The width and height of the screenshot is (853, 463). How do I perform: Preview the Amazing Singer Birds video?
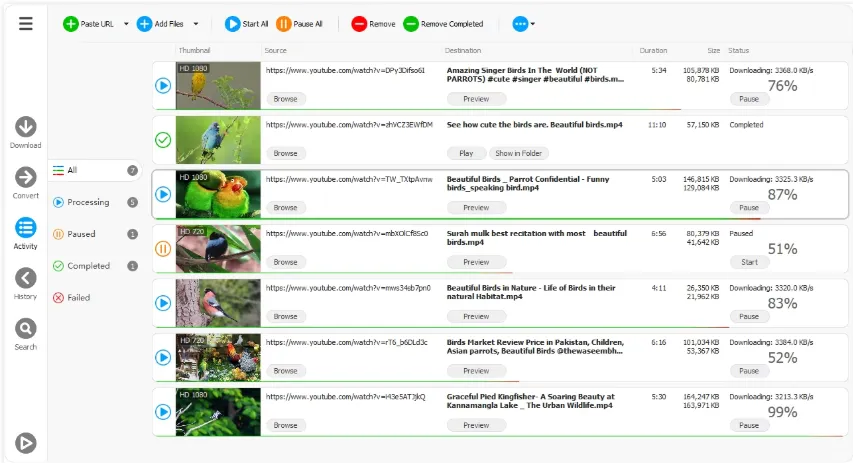click(x=477, y=99)
